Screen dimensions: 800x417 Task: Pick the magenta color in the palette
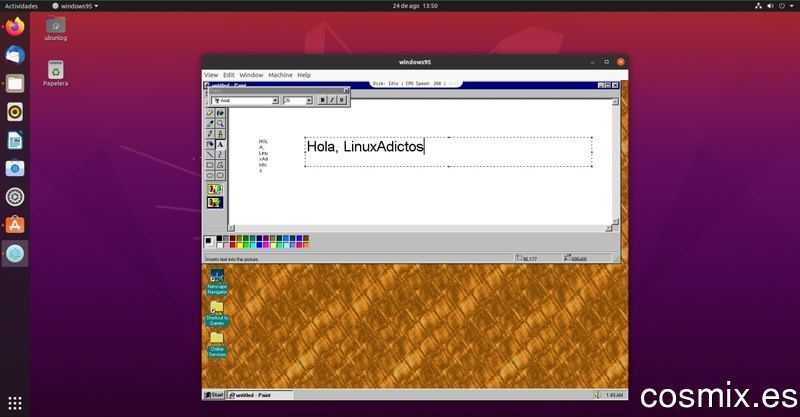(266, 245)
